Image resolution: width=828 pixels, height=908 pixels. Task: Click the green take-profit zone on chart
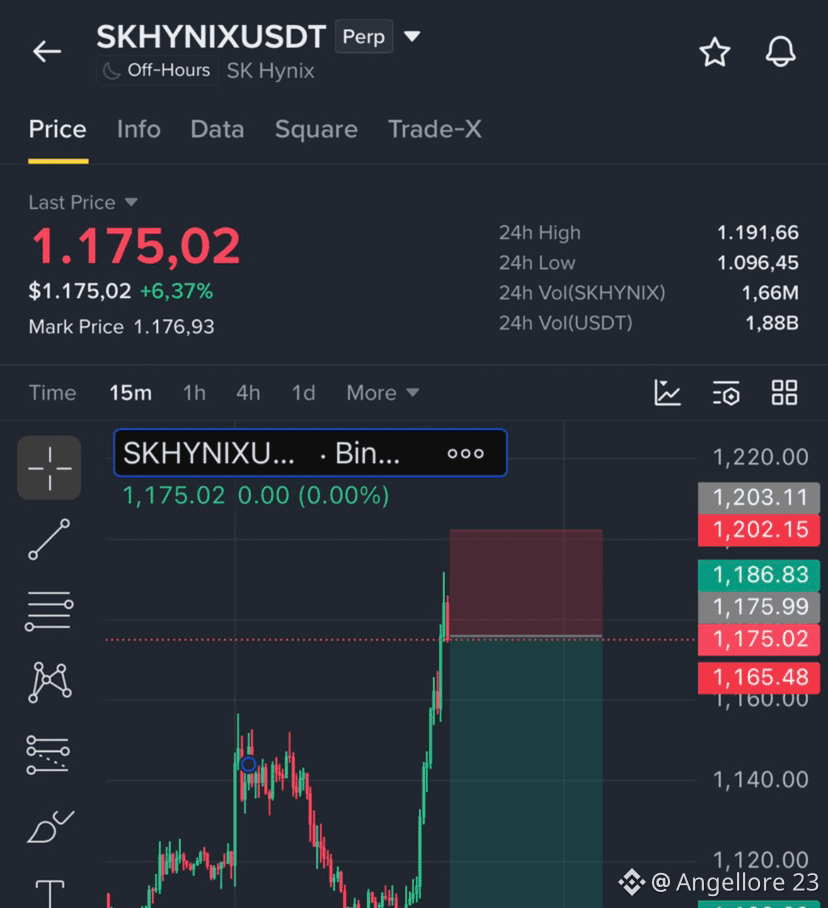click(526, 770)
